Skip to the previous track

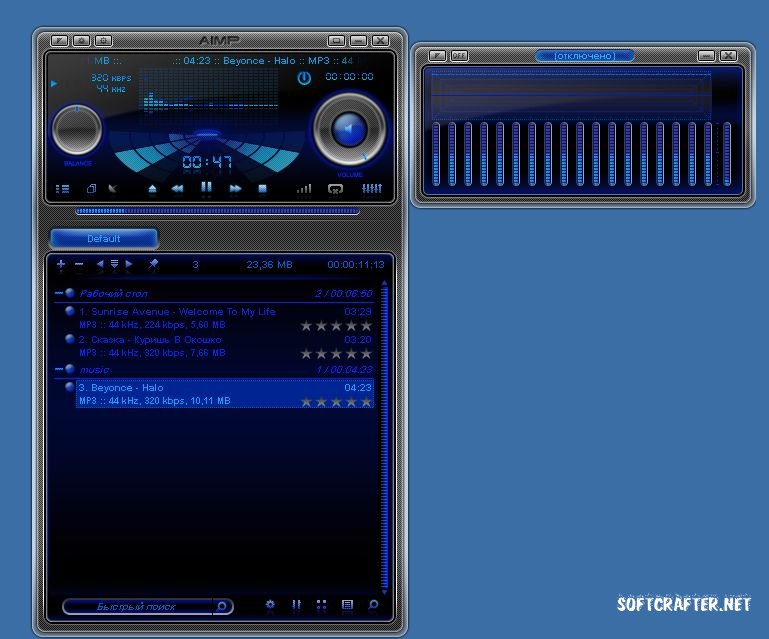(x=177, y=189)
